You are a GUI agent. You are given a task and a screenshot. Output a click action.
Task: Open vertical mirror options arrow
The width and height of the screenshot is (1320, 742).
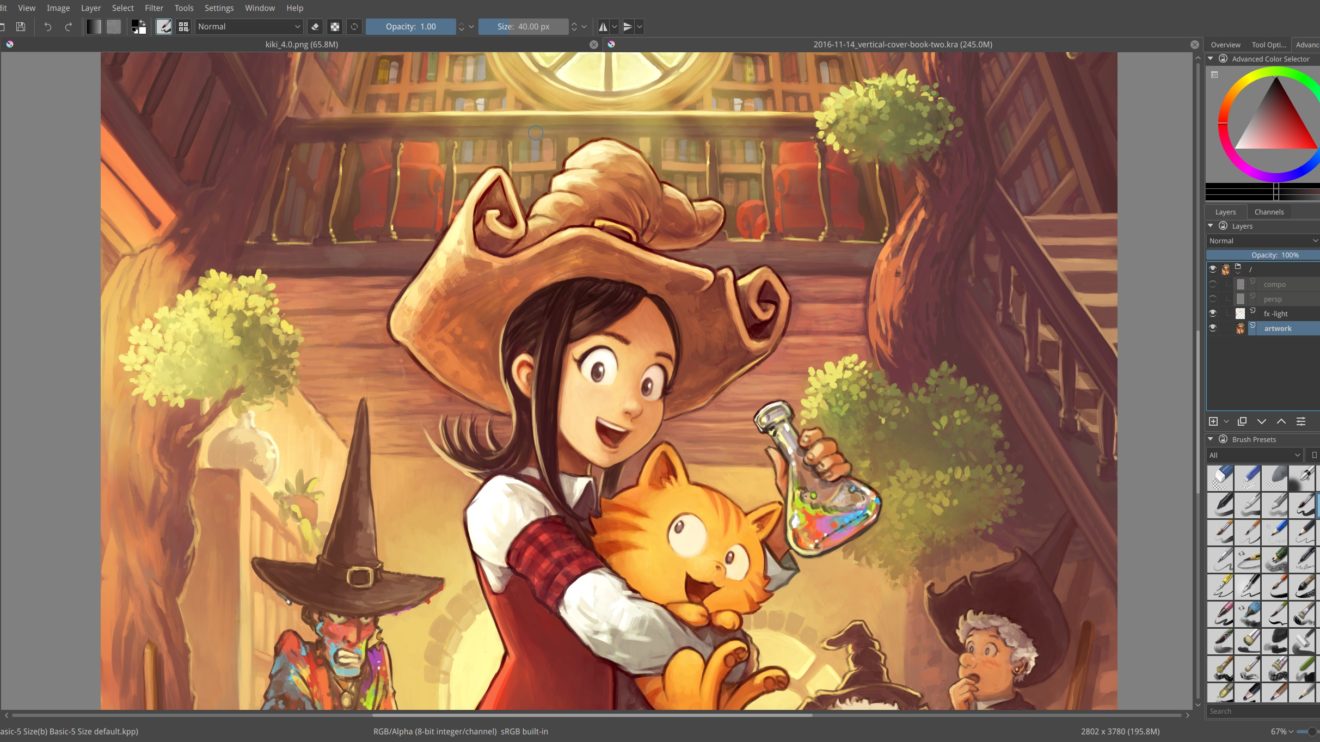(640, 27)
